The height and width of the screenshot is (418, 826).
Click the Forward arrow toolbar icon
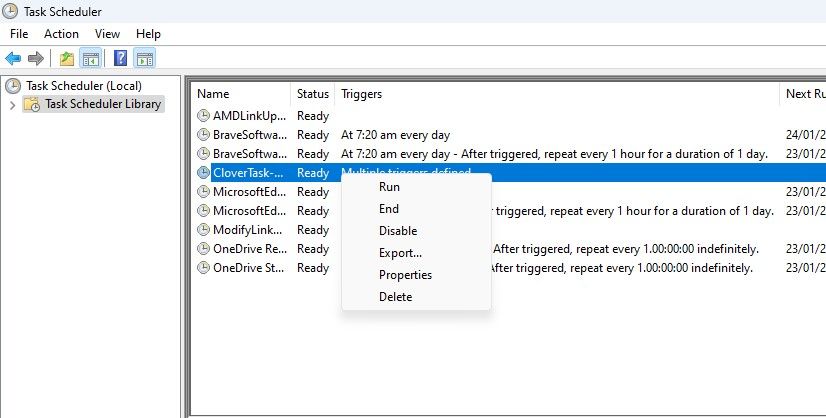click(36, 58)
